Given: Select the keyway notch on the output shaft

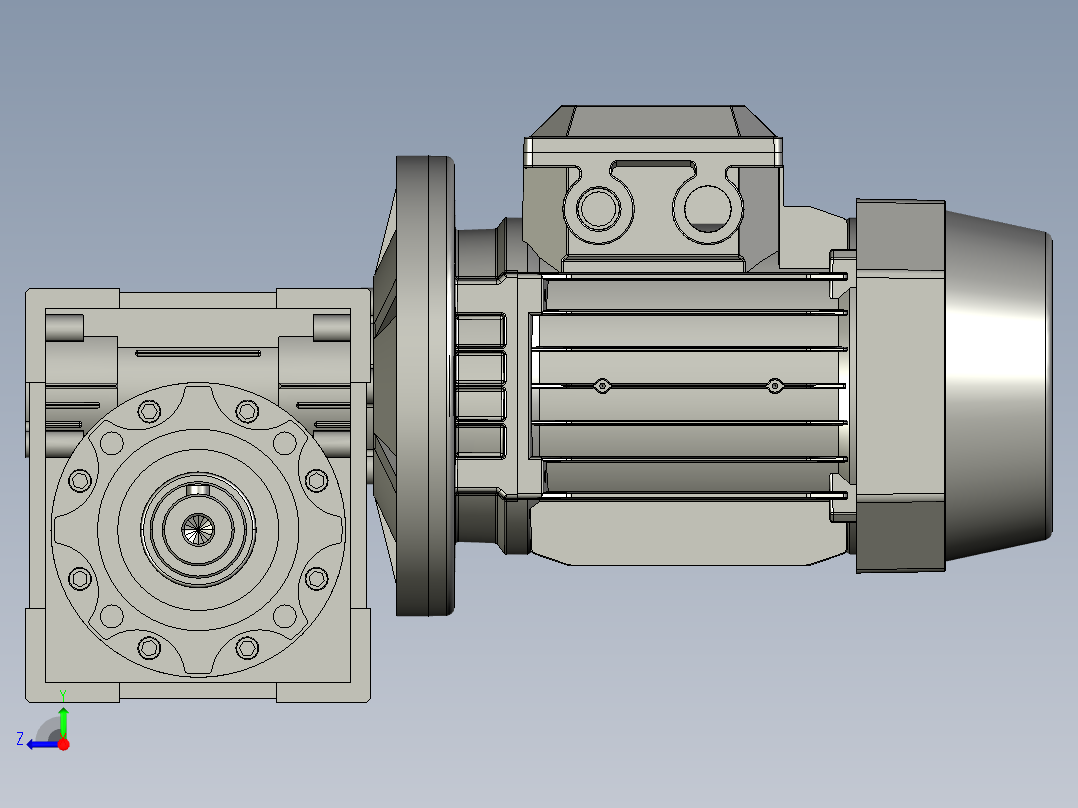Looking at the screenshot, I should (x=198, y=489).
